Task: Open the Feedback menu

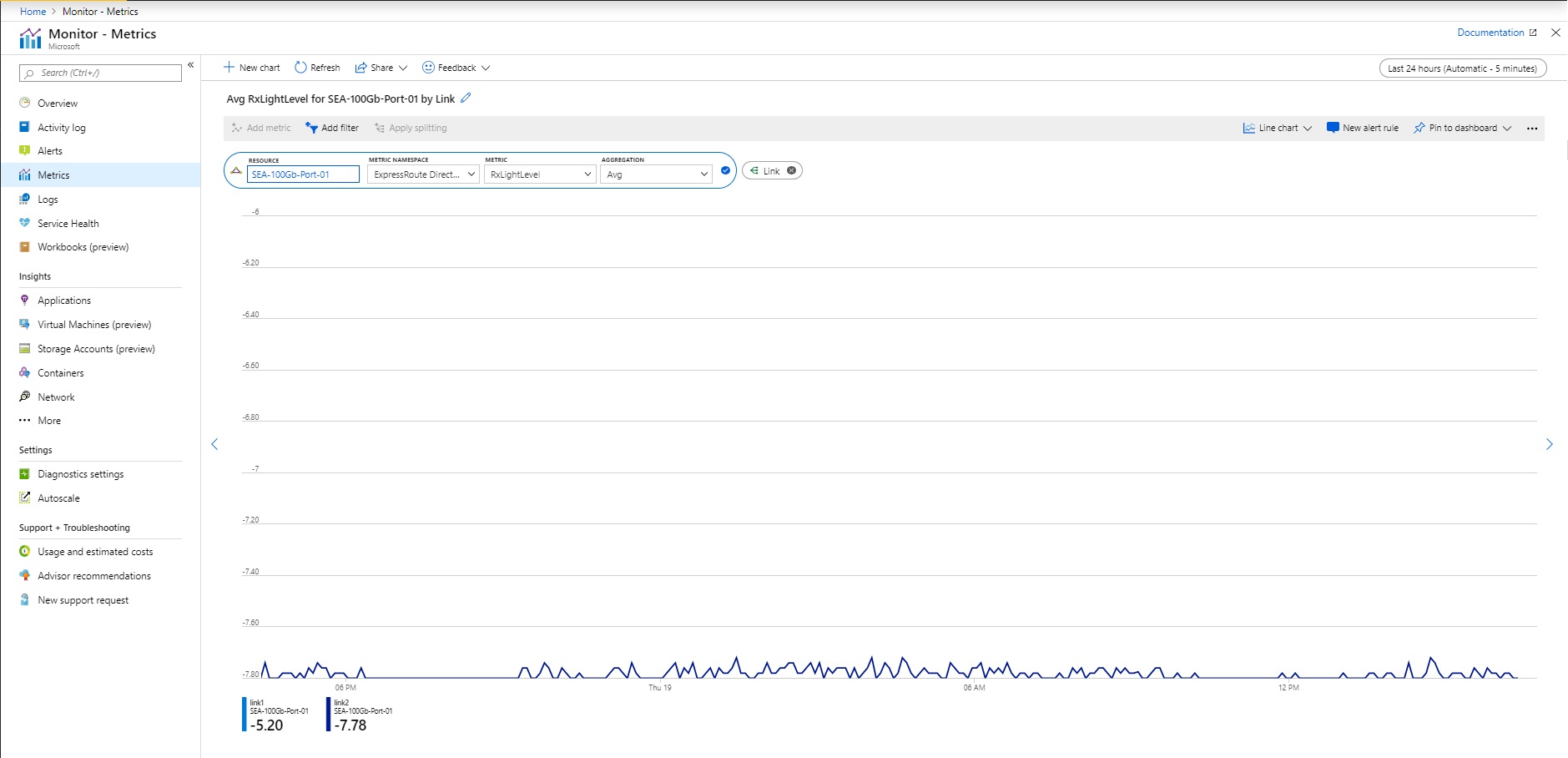Action: click(x=455, y=68)
